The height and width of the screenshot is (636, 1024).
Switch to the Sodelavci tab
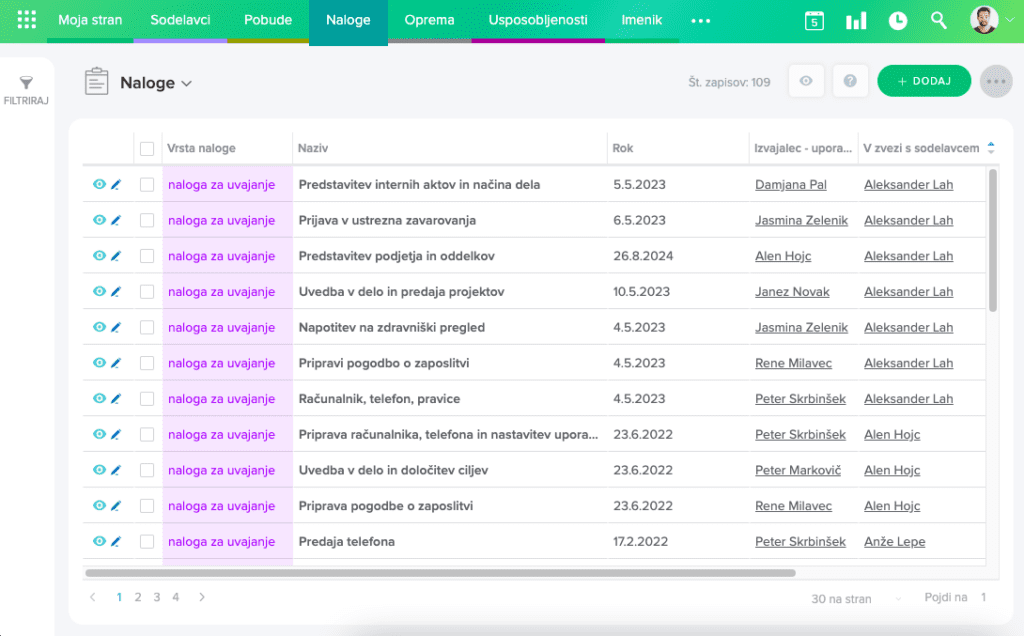pyautogui.click(x=180, y=20)
